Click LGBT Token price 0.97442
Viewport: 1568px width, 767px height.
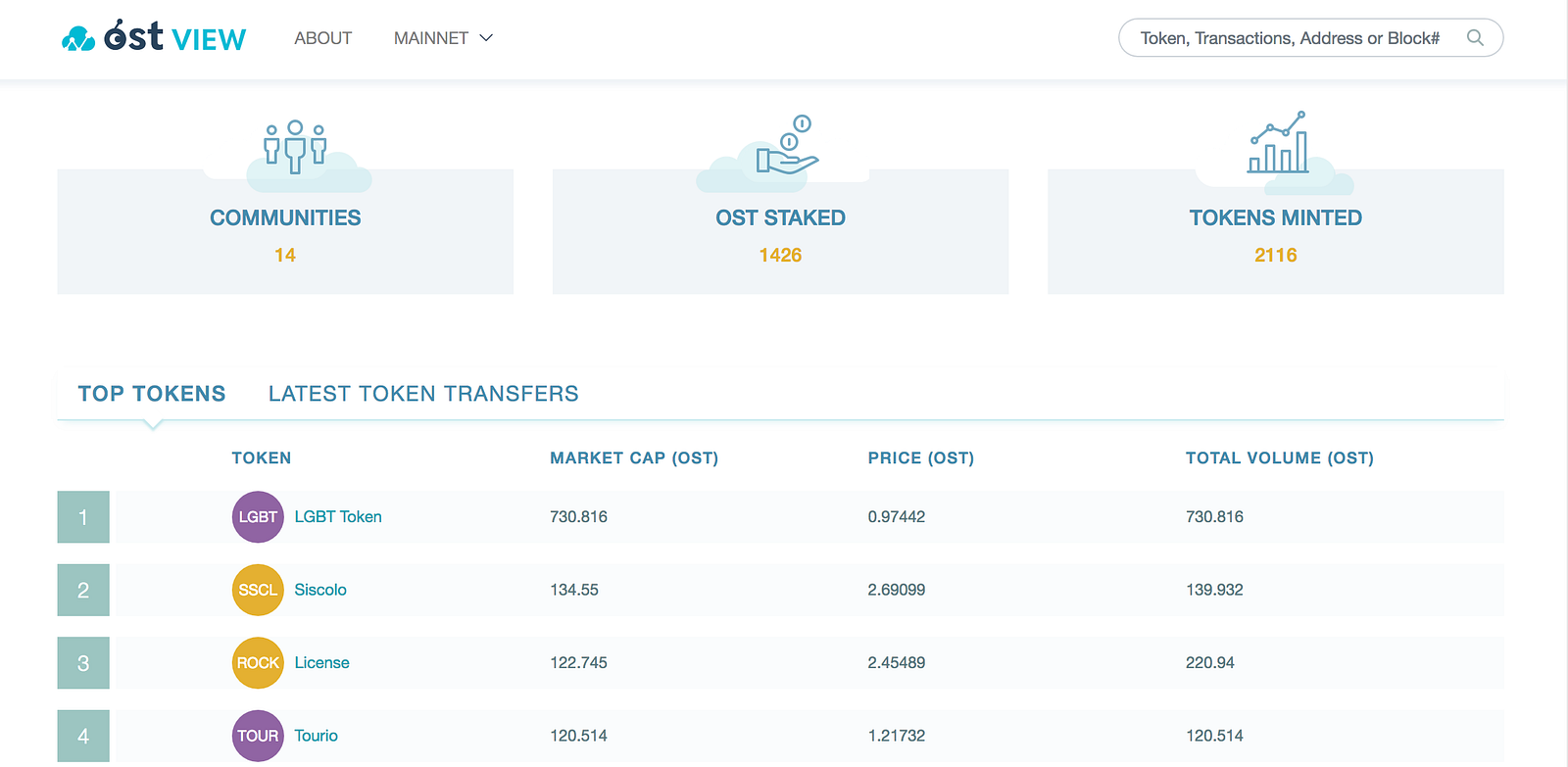[897, 517]
